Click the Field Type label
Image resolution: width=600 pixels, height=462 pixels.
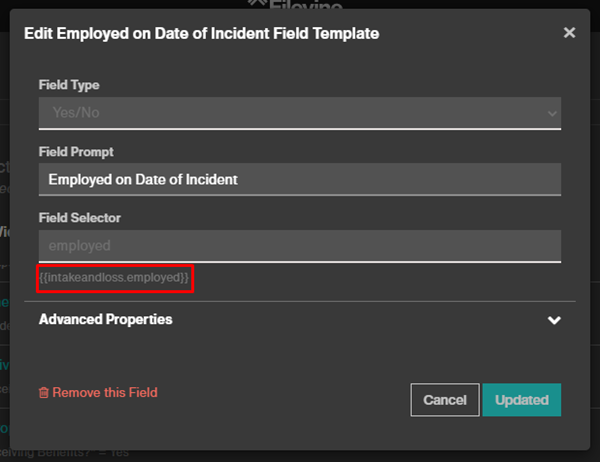click(x=69, y=85)
